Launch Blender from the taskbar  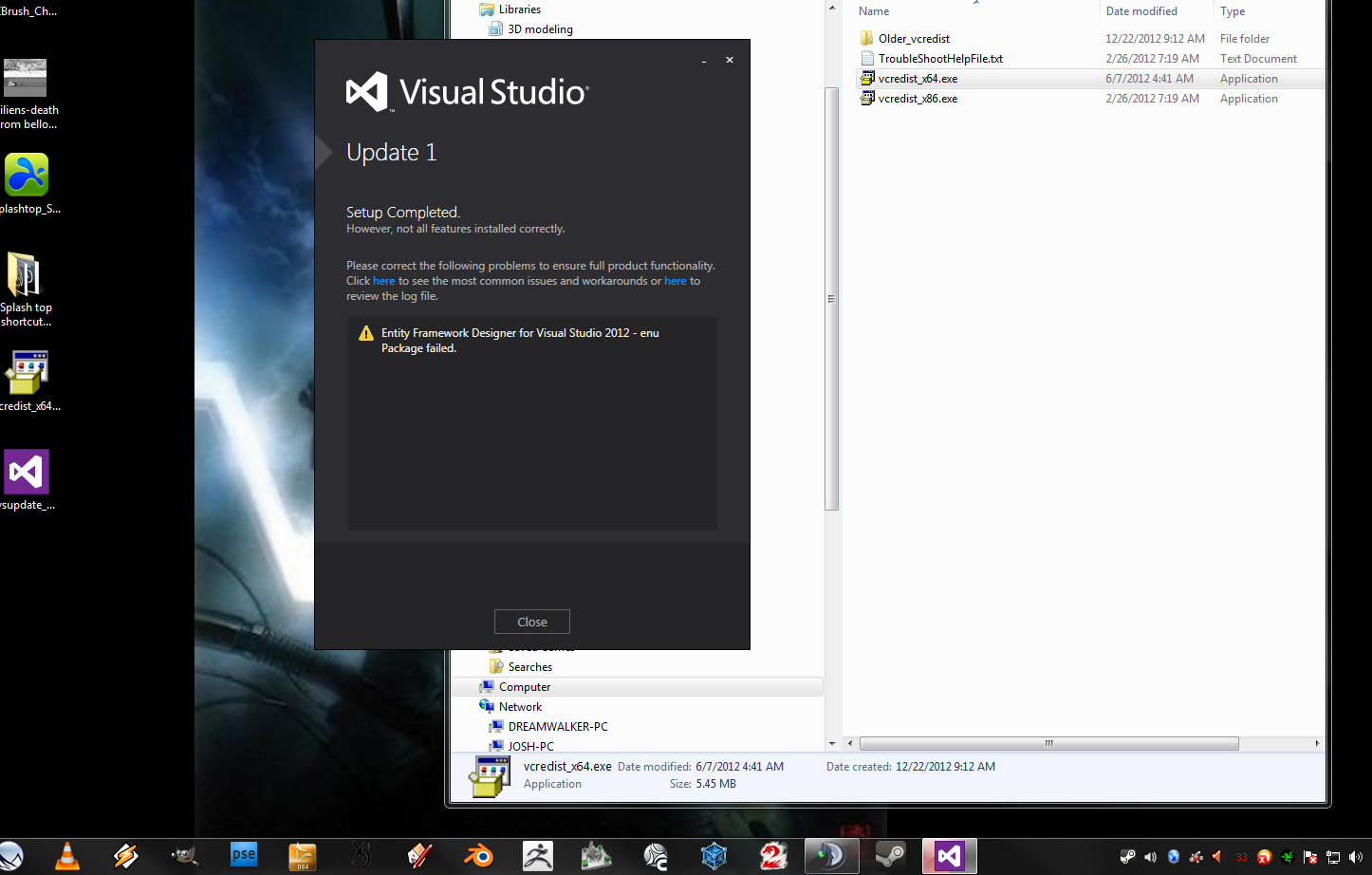pyautogui.click(x=479, y=856)
